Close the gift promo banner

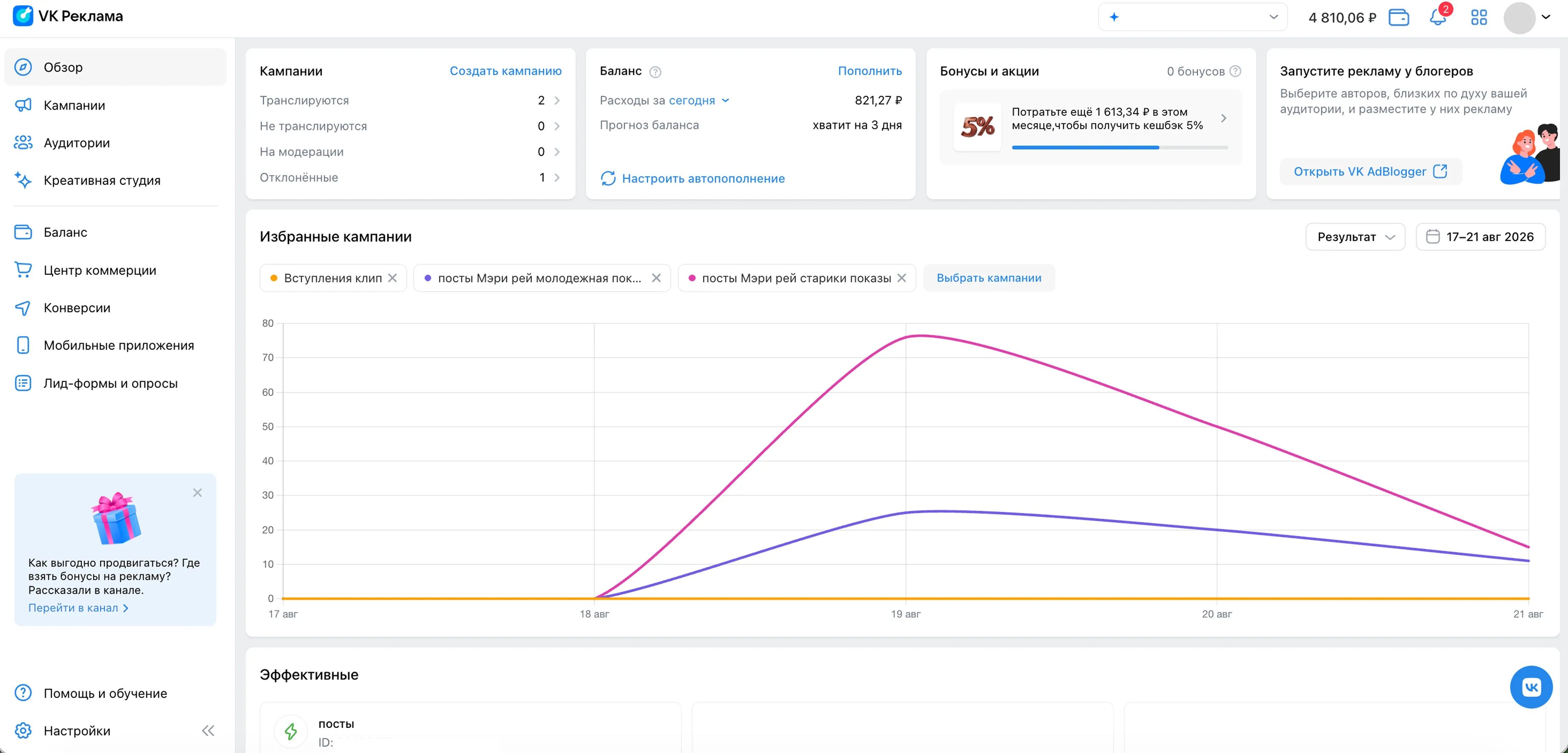(197, 492)
